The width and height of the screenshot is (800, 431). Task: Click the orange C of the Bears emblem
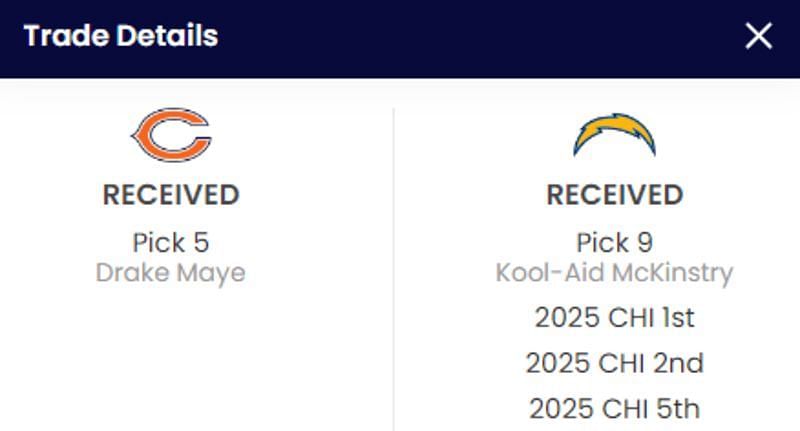tap(150, 135)
